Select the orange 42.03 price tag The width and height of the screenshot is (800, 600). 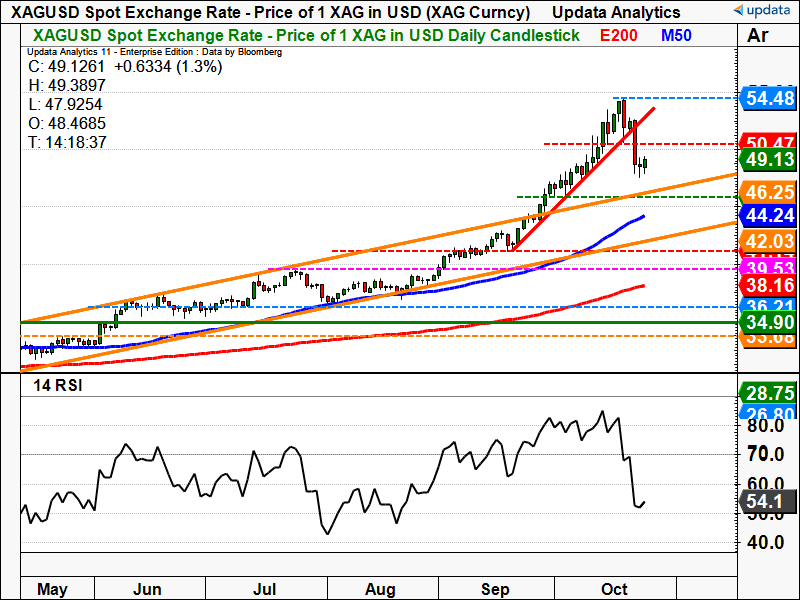pos(767,241)
